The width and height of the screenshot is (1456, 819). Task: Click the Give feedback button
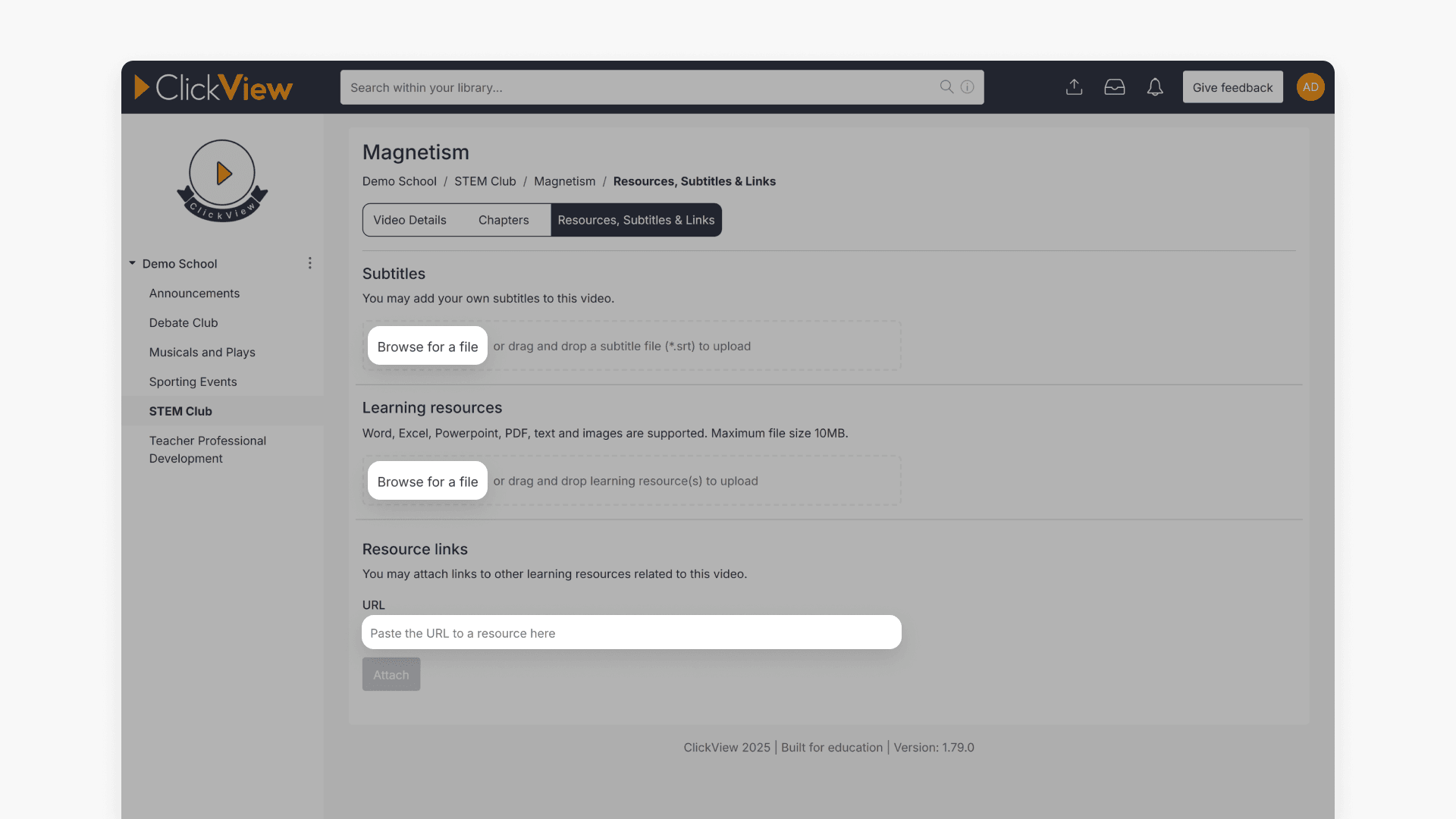[x=1232, y=86]
